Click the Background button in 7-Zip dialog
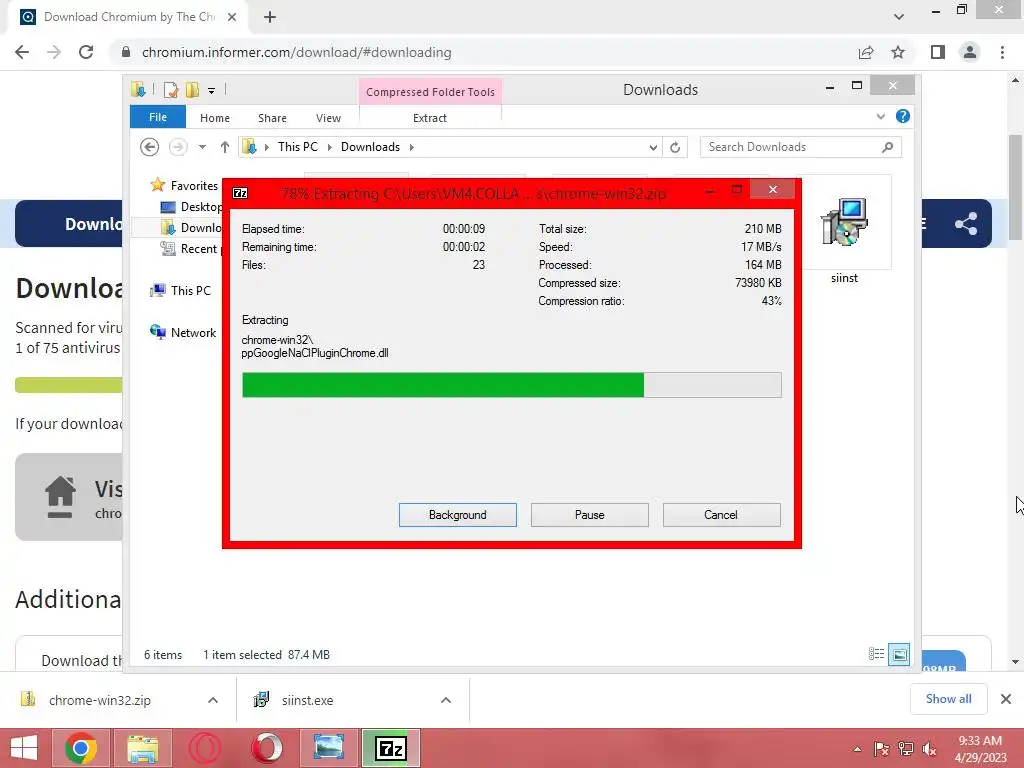Image resolution: width=1024 pixels, height=768 pixels. tap(457, 515)
